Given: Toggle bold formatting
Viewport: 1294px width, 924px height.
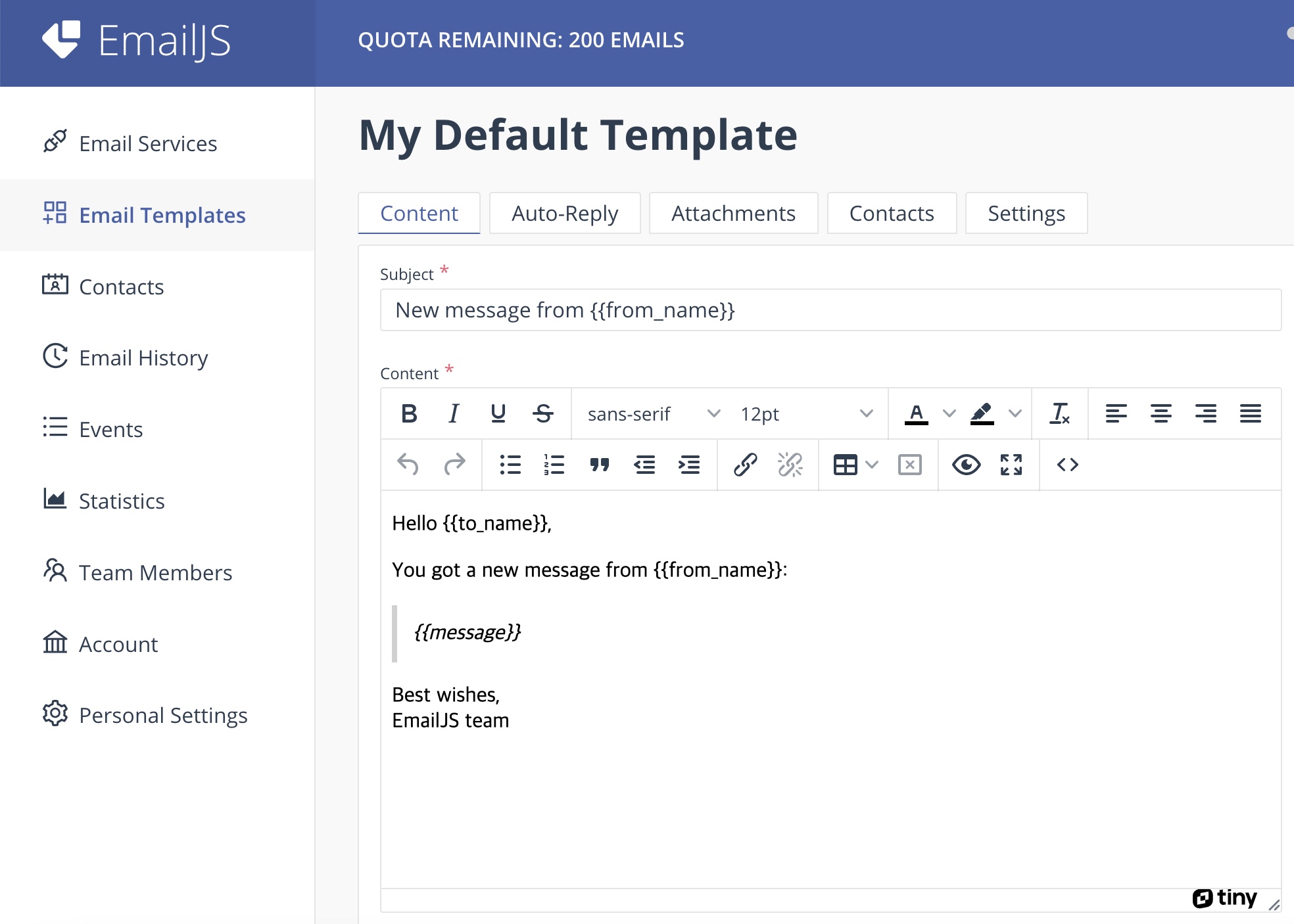Looking at the screenshot, I should tap(408, 413).
